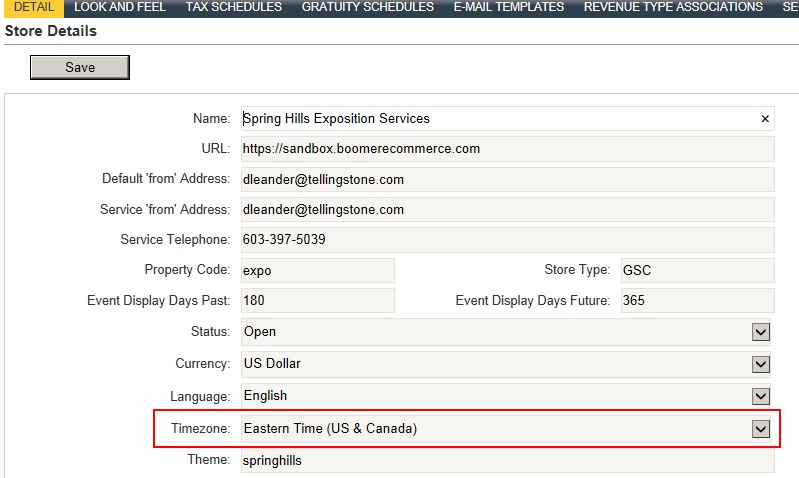Click the Service Telephone field

[507, 240]
